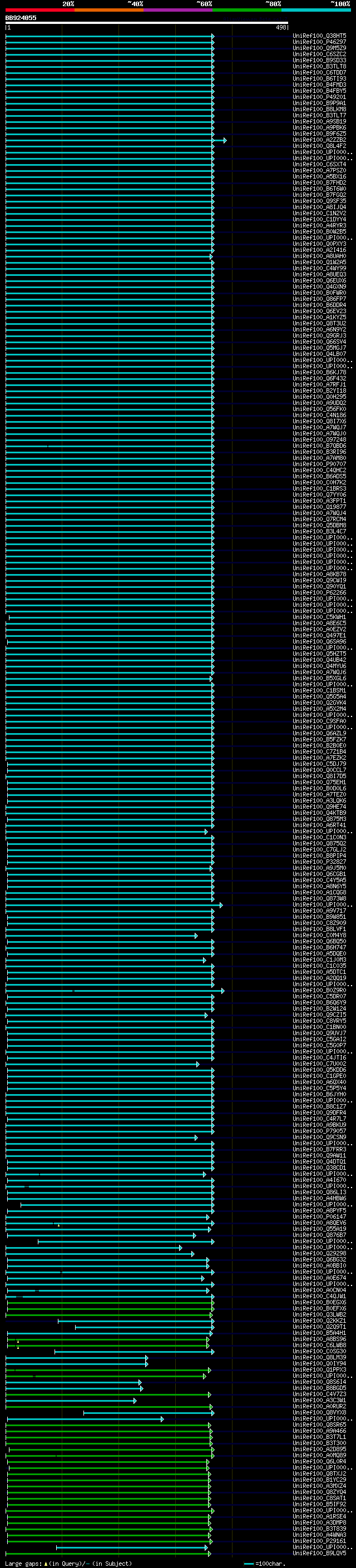Select hit UniRef100_A0BBI0
Image resolution: width=356 pixels, height=1568 pixels.
point(319,1265)
